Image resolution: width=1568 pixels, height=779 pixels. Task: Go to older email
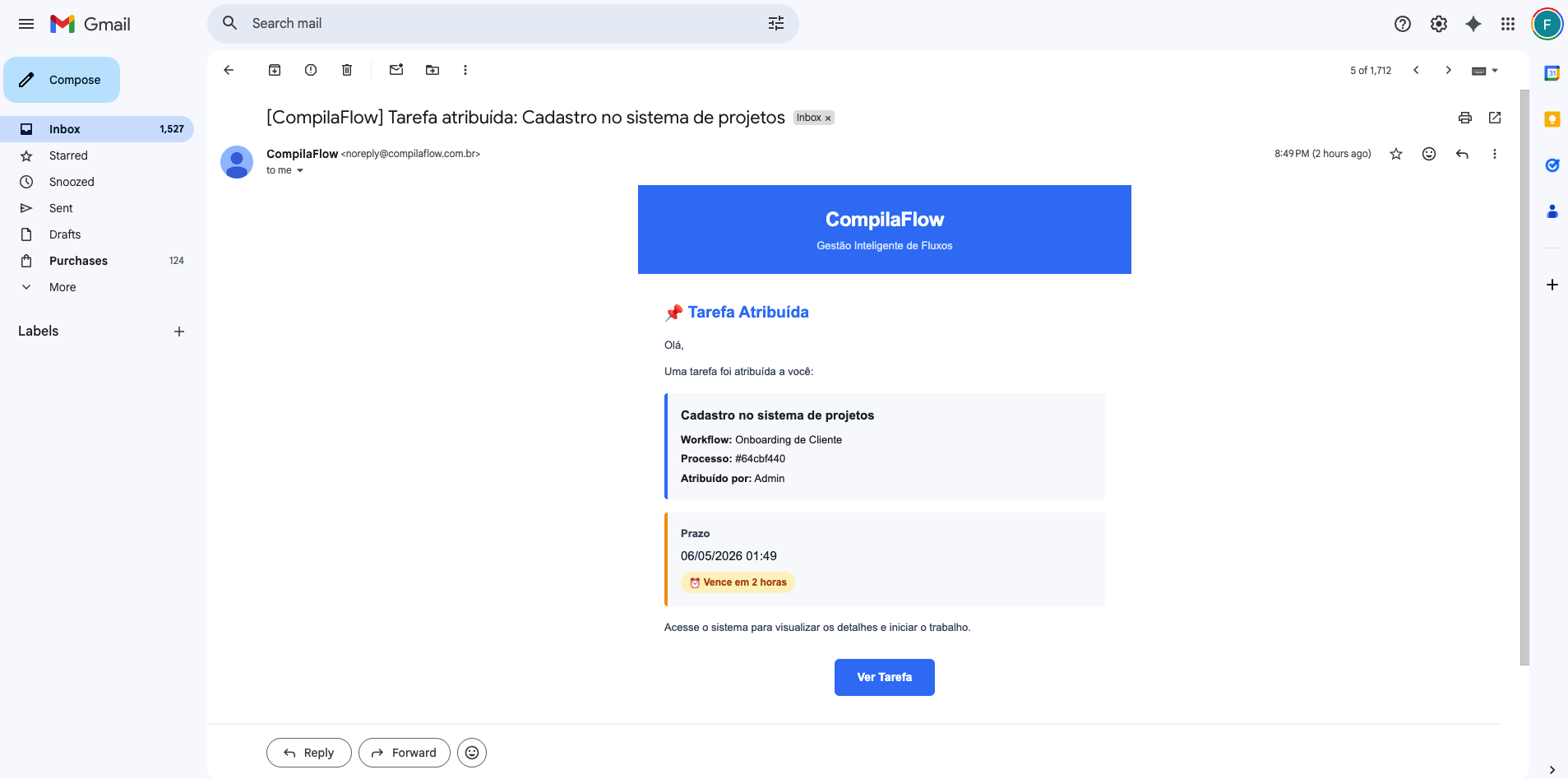coord(1449,70)
